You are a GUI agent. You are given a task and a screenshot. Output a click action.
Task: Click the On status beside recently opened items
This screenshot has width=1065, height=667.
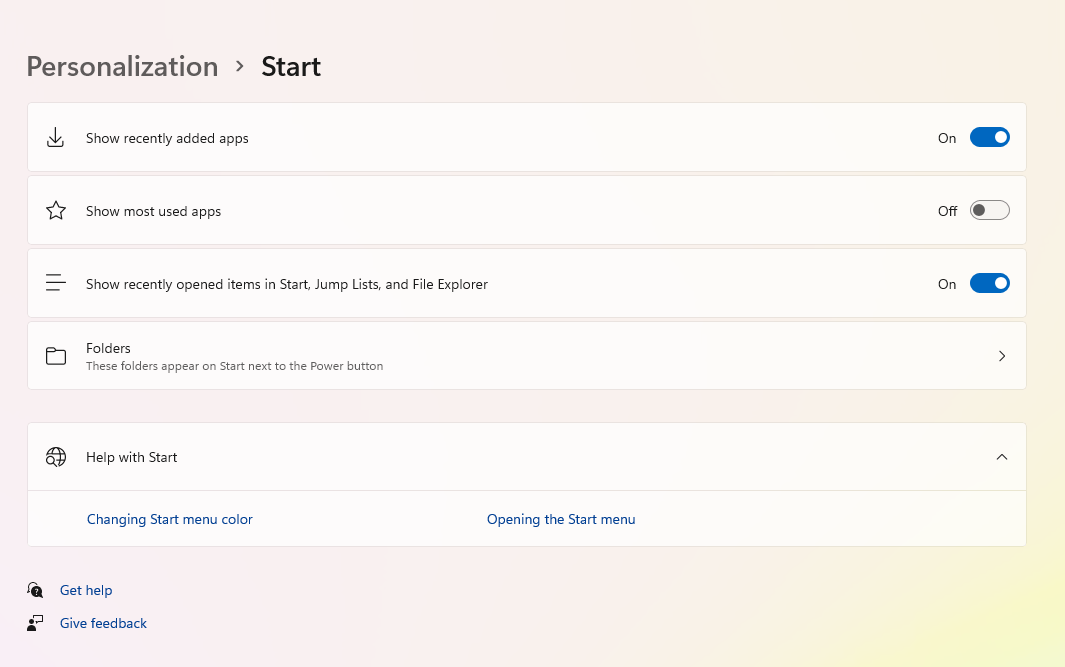pos(947,284)
